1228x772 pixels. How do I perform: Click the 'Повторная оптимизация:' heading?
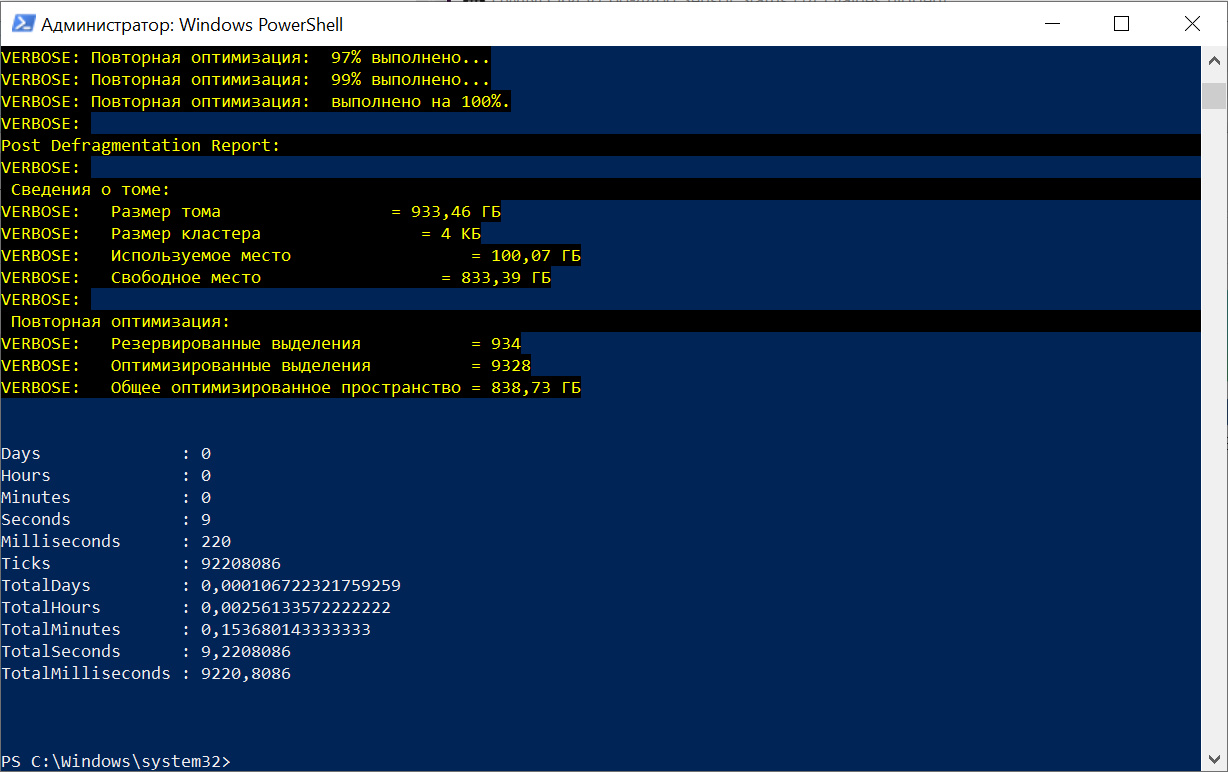click(121, 322)
